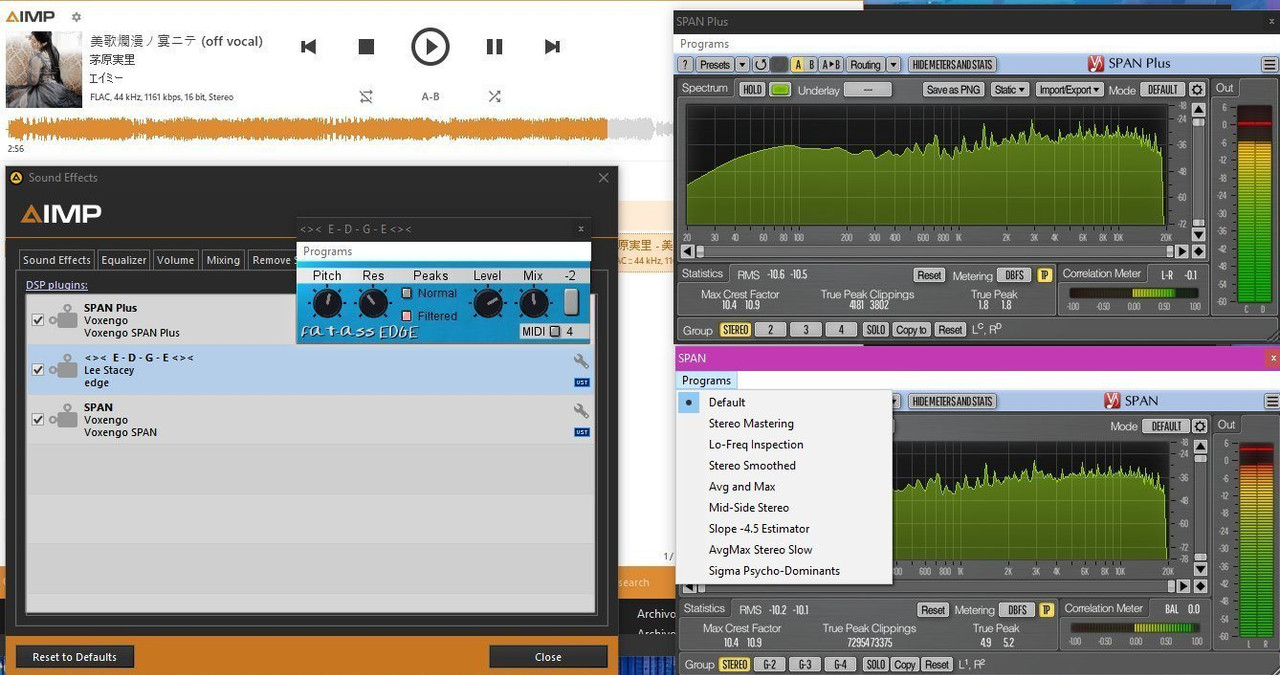Open SPAN Plus help question-mark button

[x=685, y=64]
